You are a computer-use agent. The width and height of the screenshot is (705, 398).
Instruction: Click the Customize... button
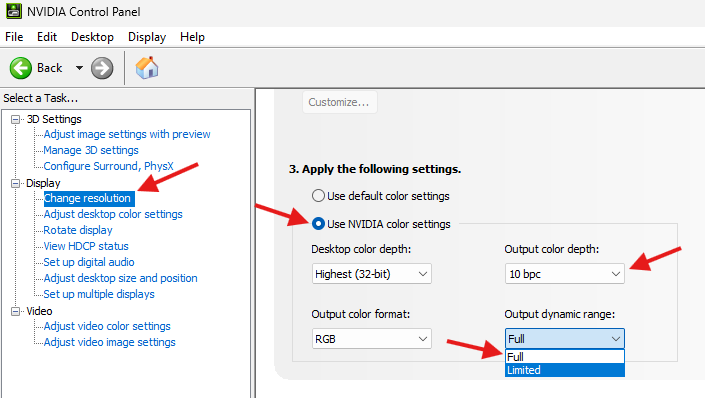point(339,102)
